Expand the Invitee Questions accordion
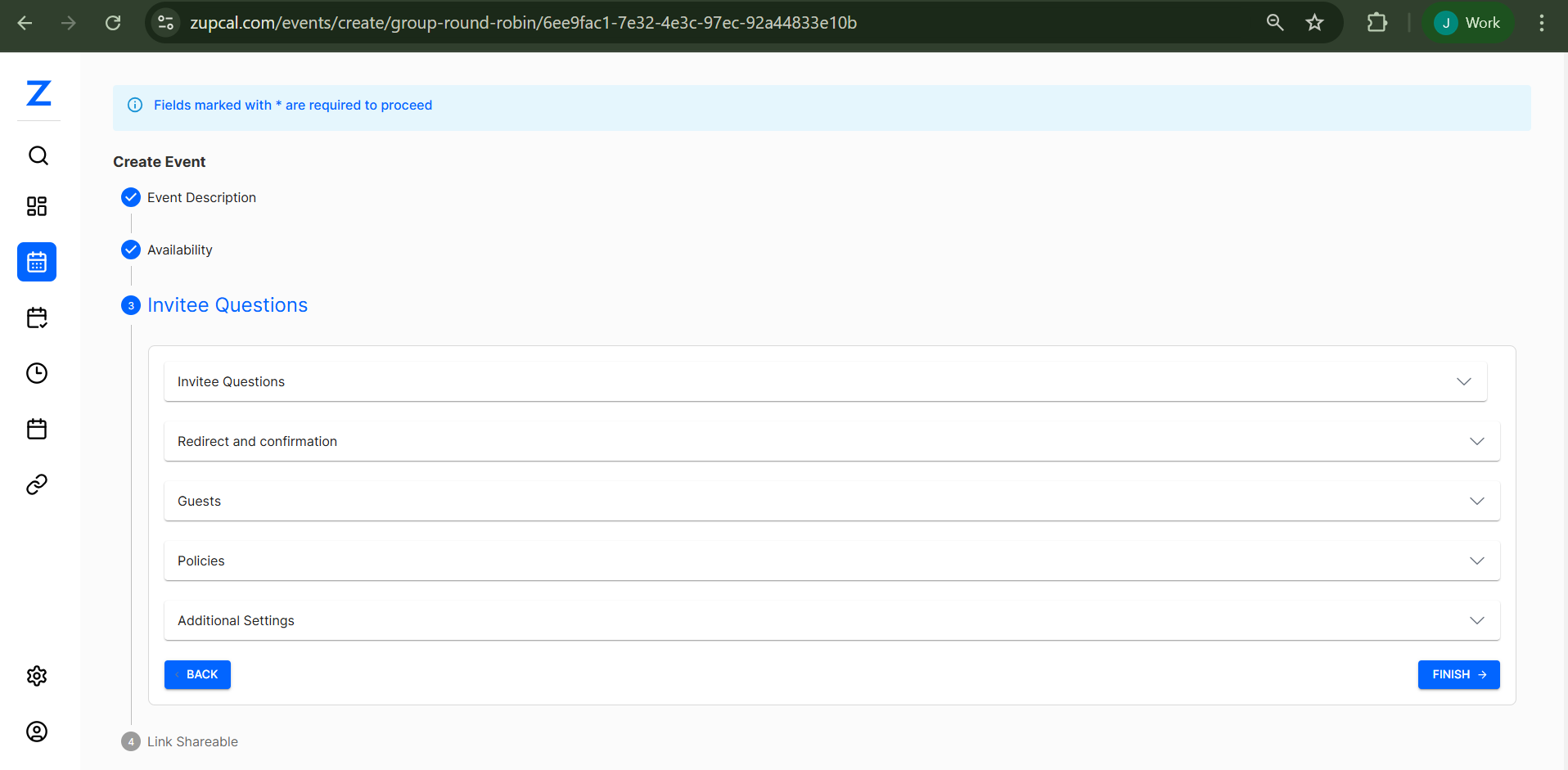The height and width of the screenshot is (770, 1568). pyautogui.click(x=825, y=382)
